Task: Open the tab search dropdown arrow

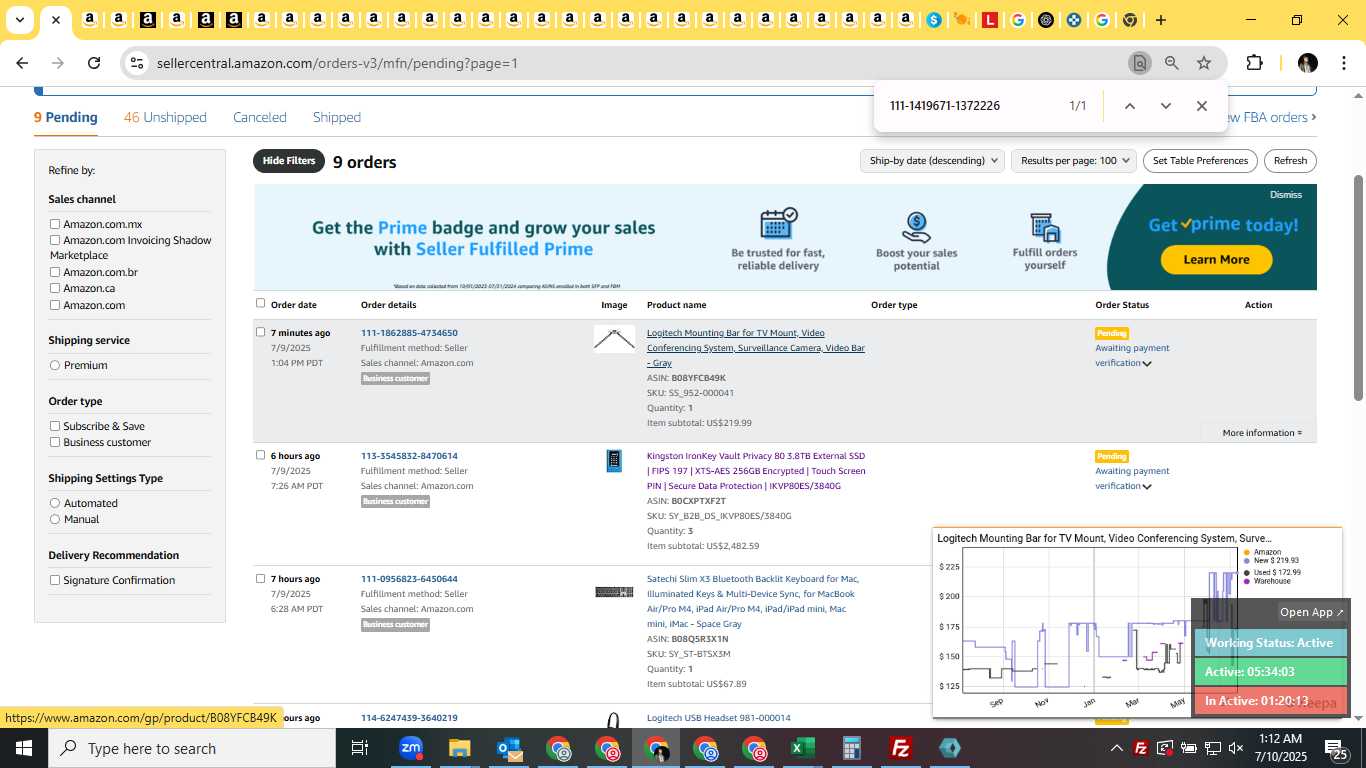Action: point(19,20)
